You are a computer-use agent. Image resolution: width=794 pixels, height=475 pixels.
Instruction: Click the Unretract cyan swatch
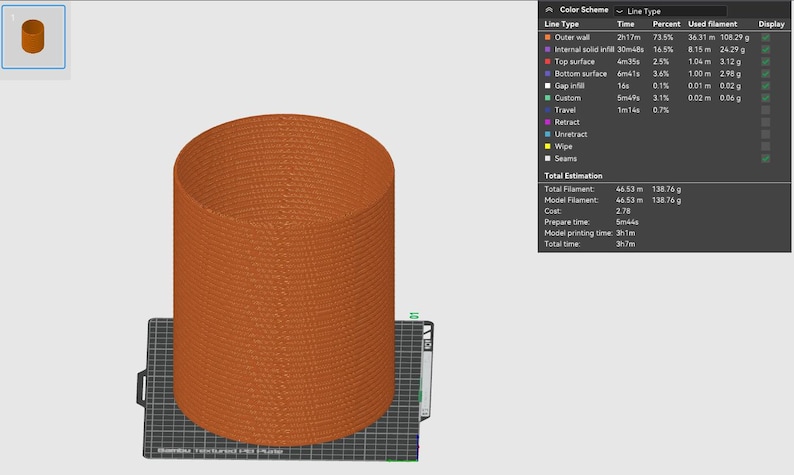(547, 134)
